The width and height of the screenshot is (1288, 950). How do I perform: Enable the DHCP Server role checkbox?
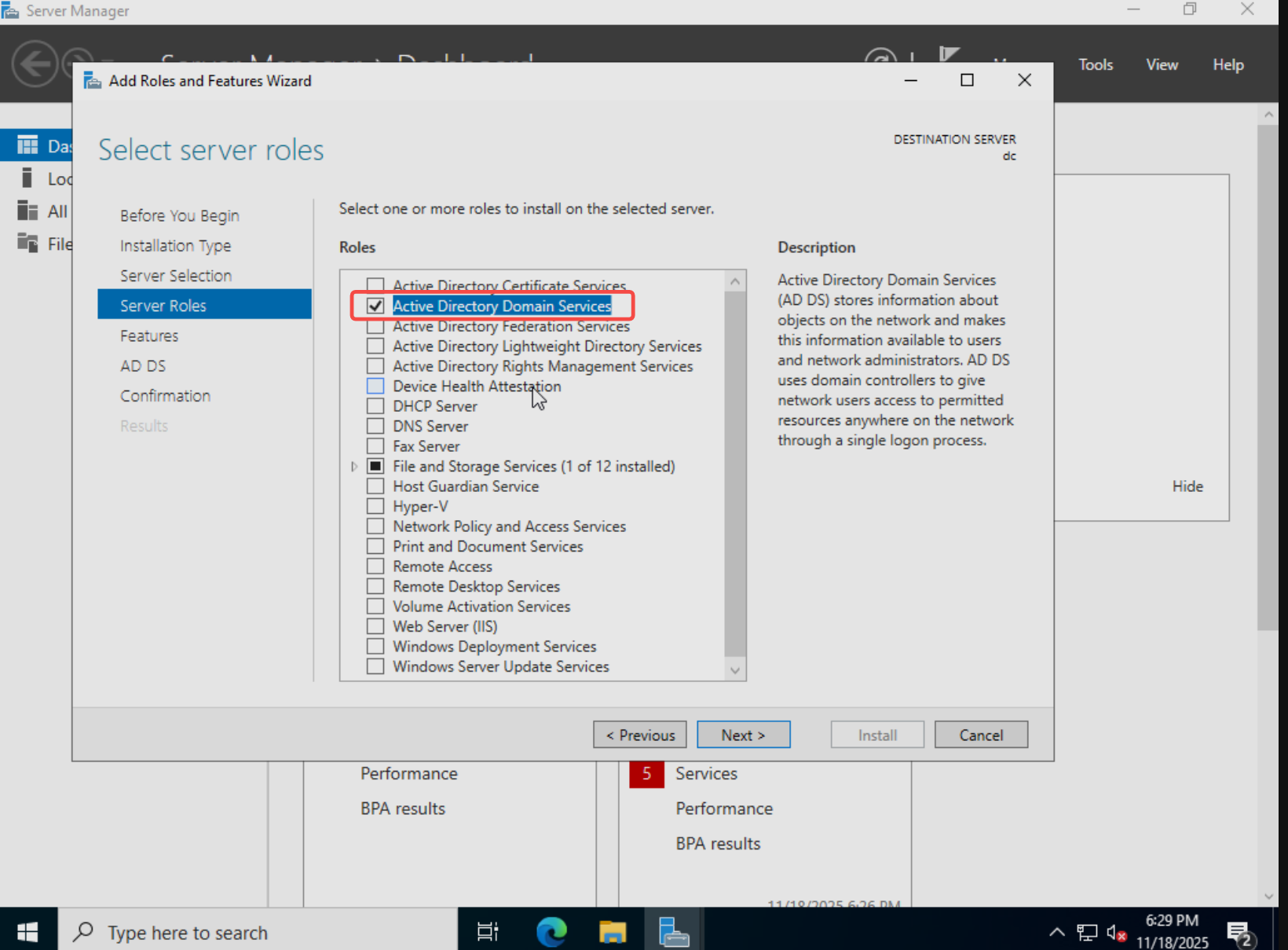tap(375, 405)
